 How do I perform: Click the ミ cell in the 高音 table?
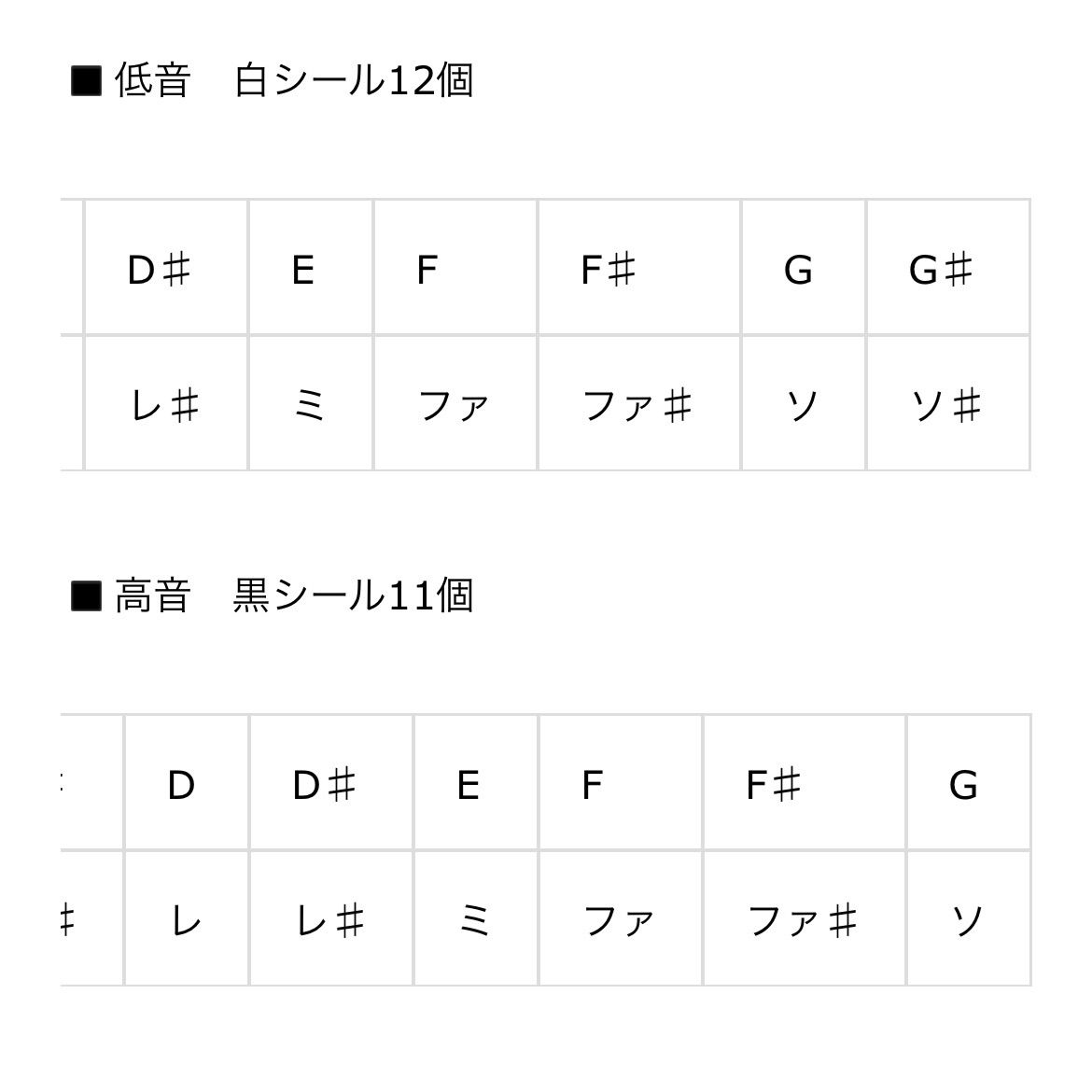(476, 920)
